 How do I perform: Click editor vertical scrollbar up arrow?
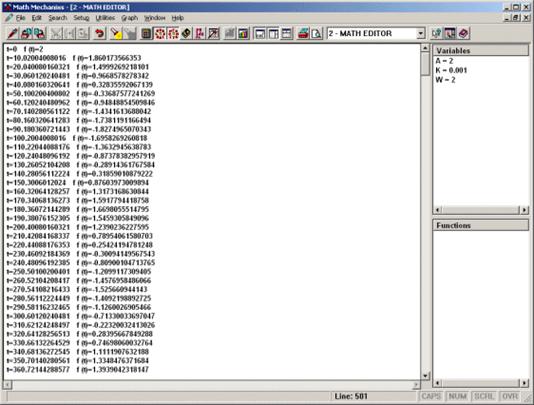point(425,48)
